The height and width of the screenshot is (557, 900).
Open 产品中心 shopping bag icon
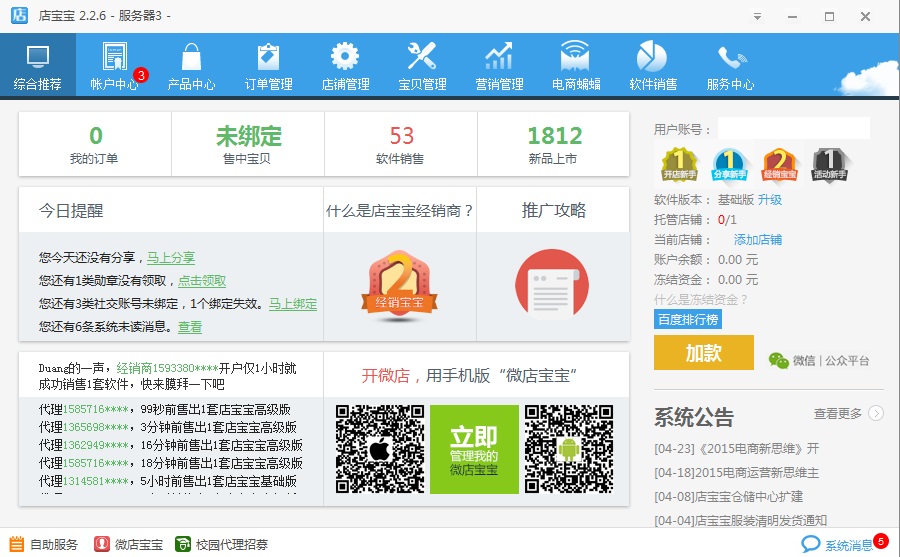[191, 66]
